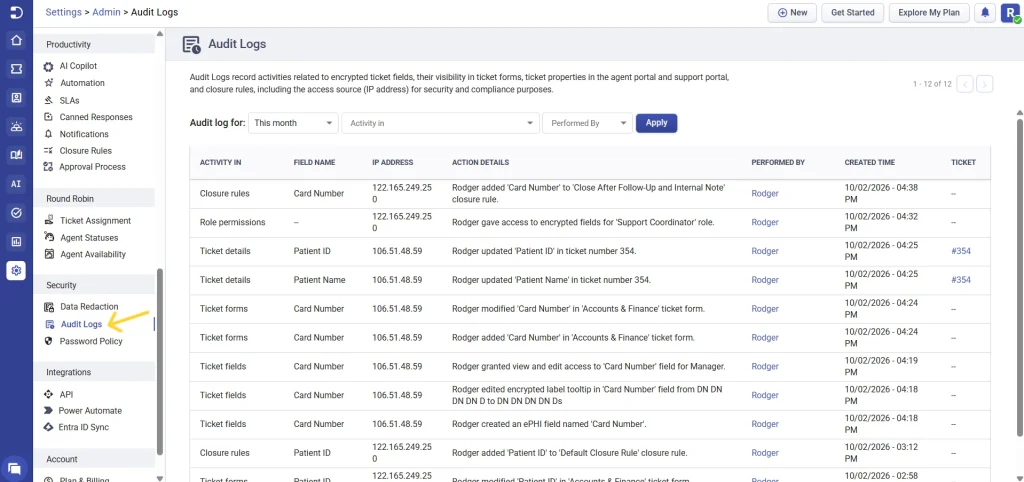Click the Agent Availability icon

(x=48, y=254)
